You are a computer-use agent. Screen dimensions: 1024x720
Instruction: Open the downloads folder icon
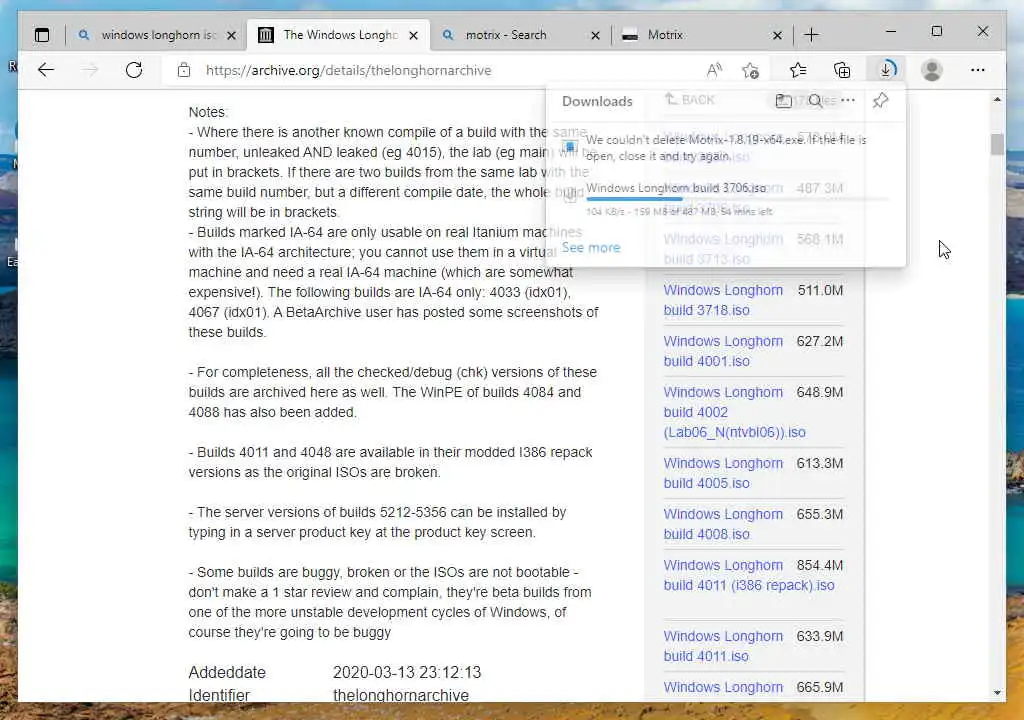click(784, 101)
